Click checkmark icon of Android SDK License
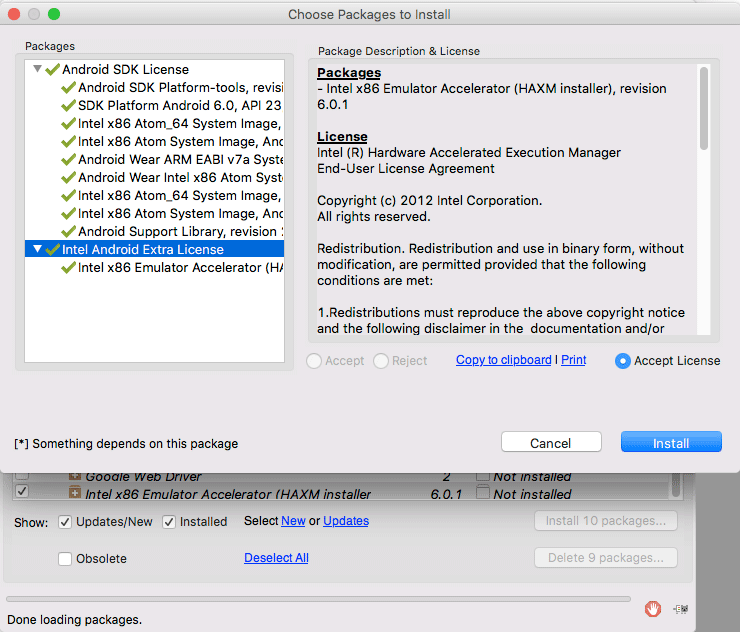Screen dimensions: 740x632 point(52,69)
